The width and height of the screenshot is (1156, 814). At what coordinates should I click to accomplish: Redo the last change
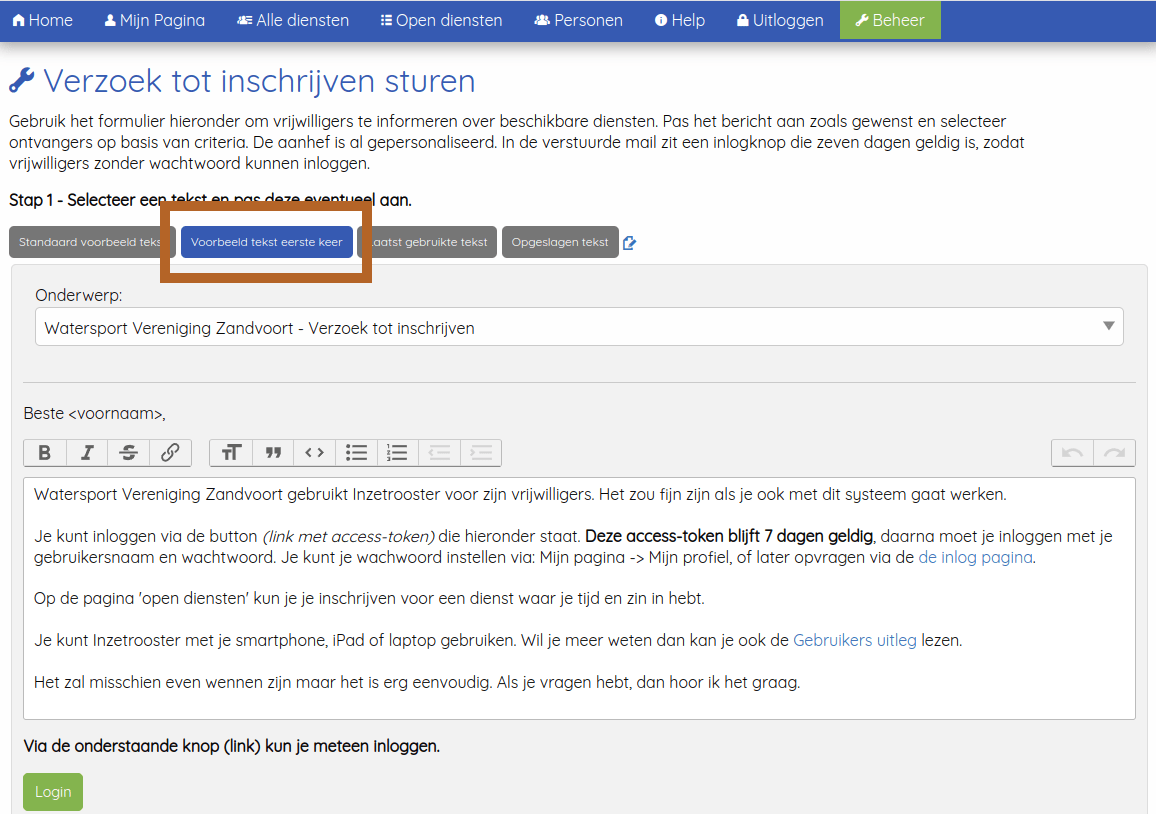point(1113,452)
